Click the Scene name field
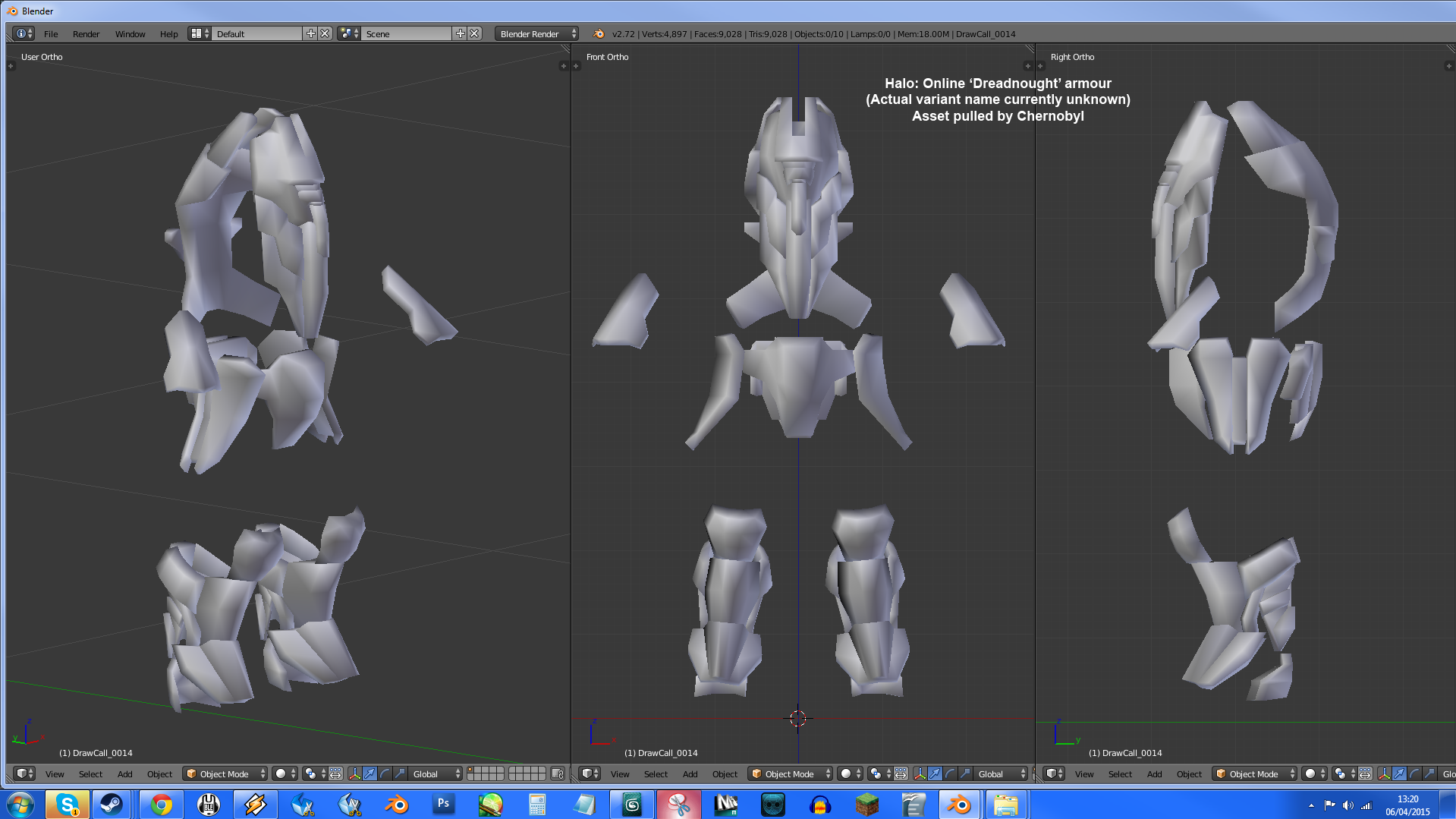Image resolution: width=1456 pixels, height=819 pixels. click(x=407, y=33)
